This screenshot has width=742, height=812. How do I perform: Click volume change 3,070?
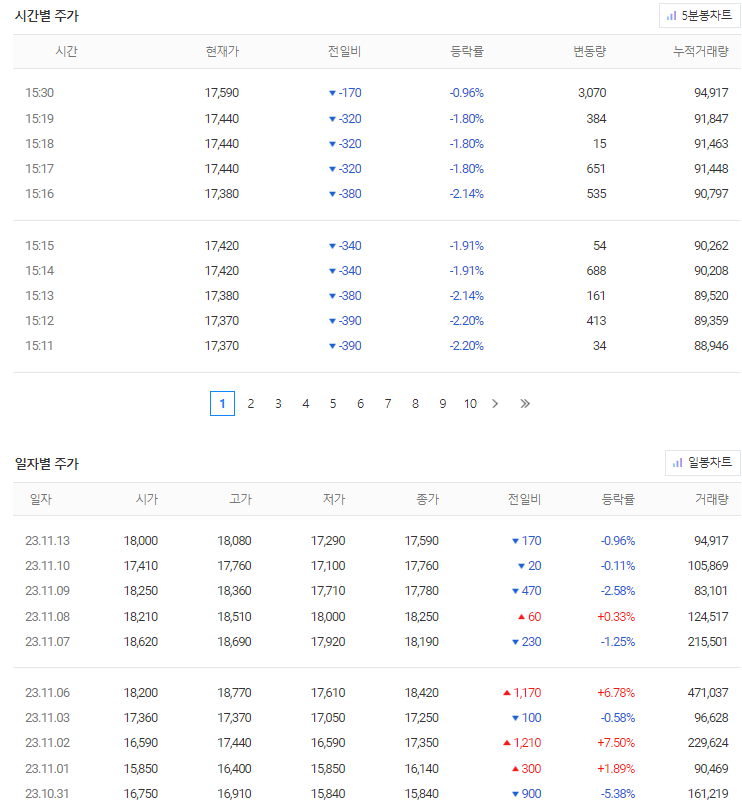592,93
